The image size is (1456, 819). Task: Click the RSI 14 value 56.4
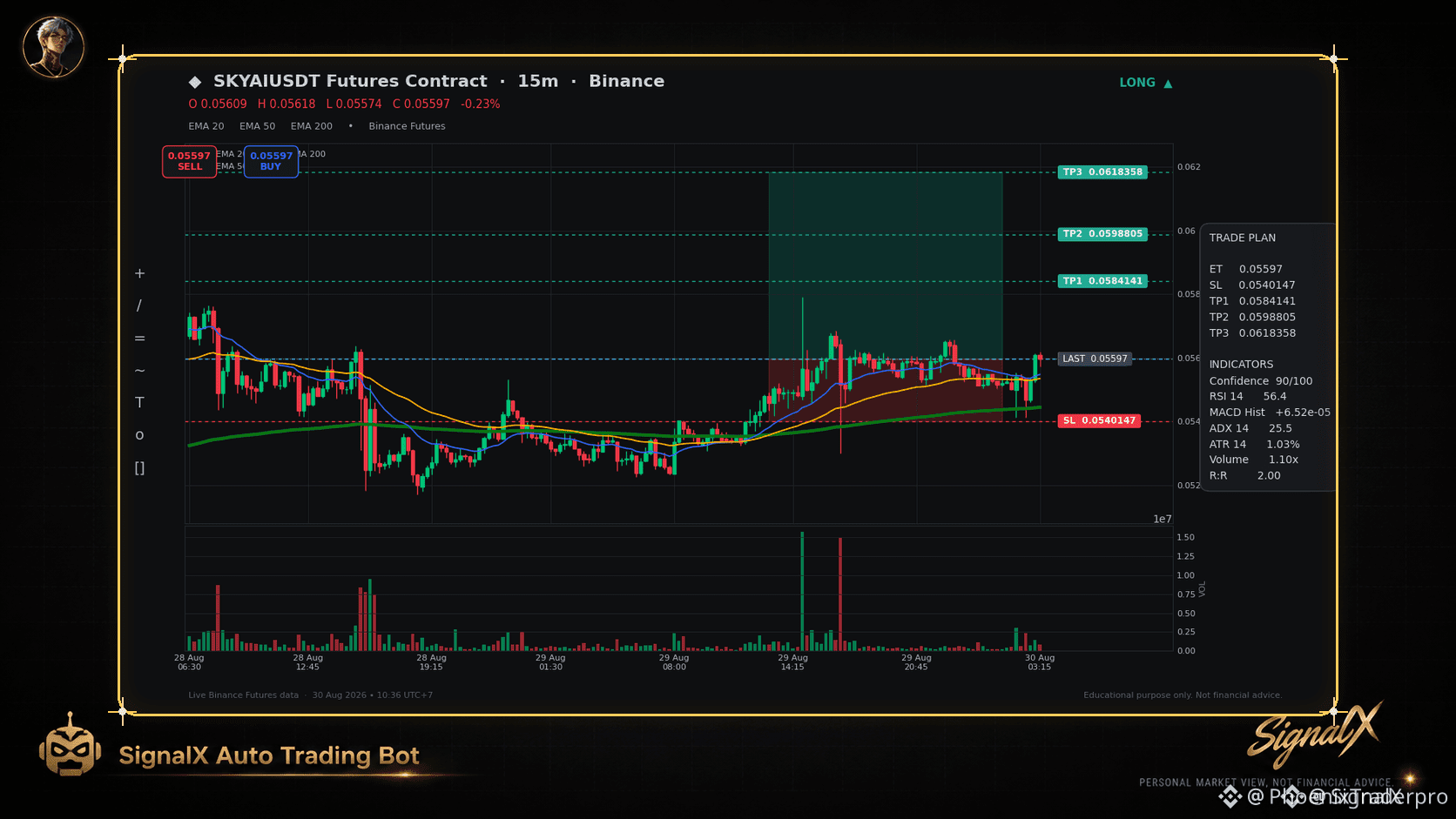pos(1275,397)
